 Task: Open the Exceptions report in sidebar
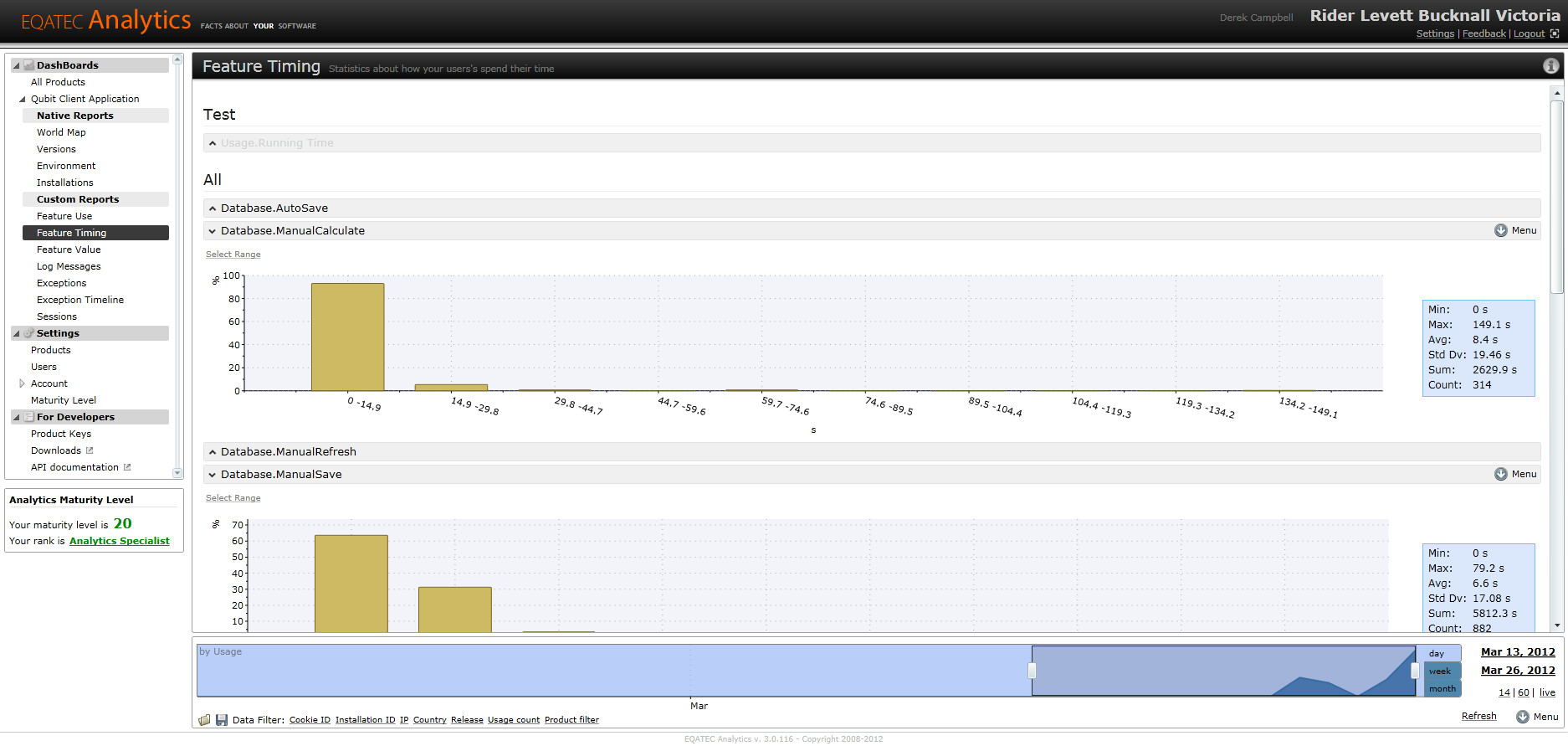pos(61,283)
